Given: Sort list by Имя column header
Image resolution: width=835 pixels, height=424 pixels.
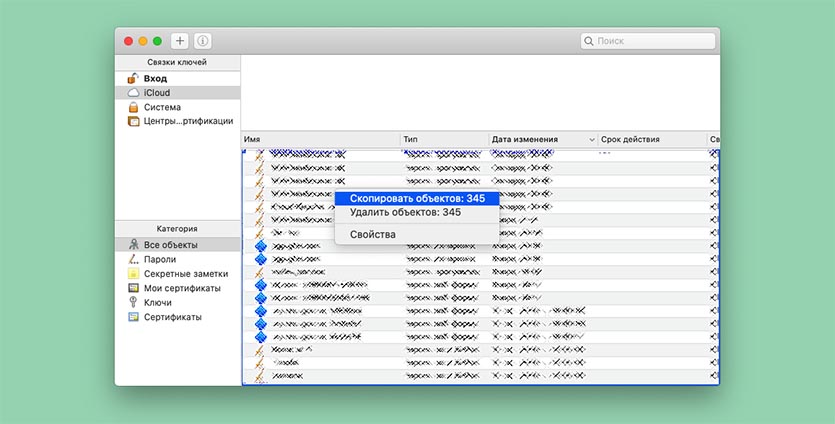Looking at the screenshot, I should pos(320,139).
